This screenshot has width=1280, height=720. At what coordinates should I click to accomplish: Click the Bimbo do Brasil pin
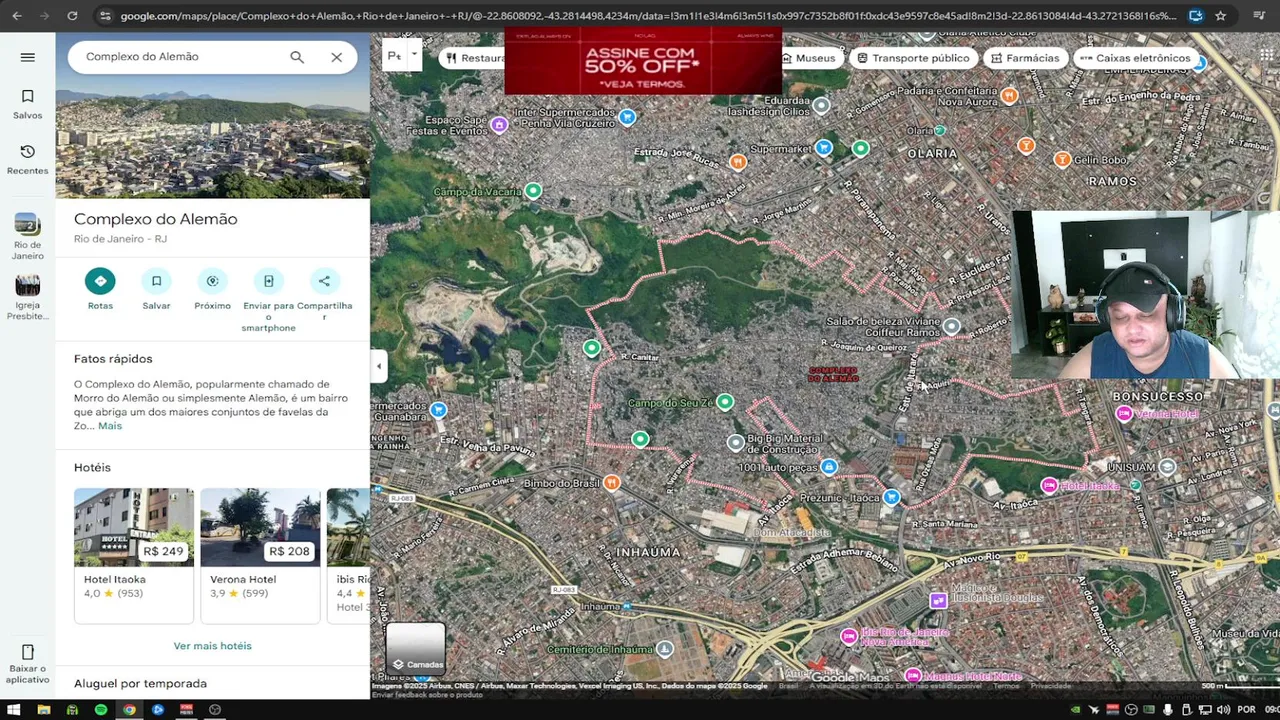612,483
